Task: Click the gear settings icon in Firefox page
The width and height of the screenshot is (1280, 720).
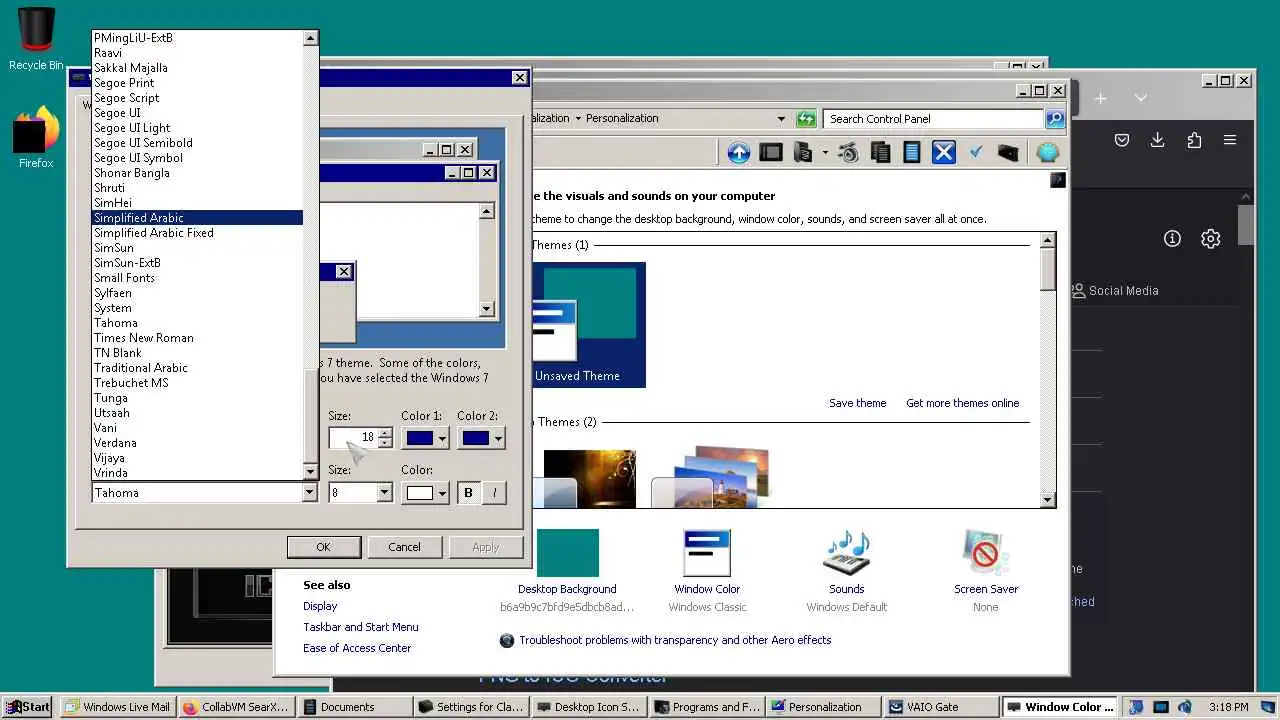Action: click(1211, 239)
